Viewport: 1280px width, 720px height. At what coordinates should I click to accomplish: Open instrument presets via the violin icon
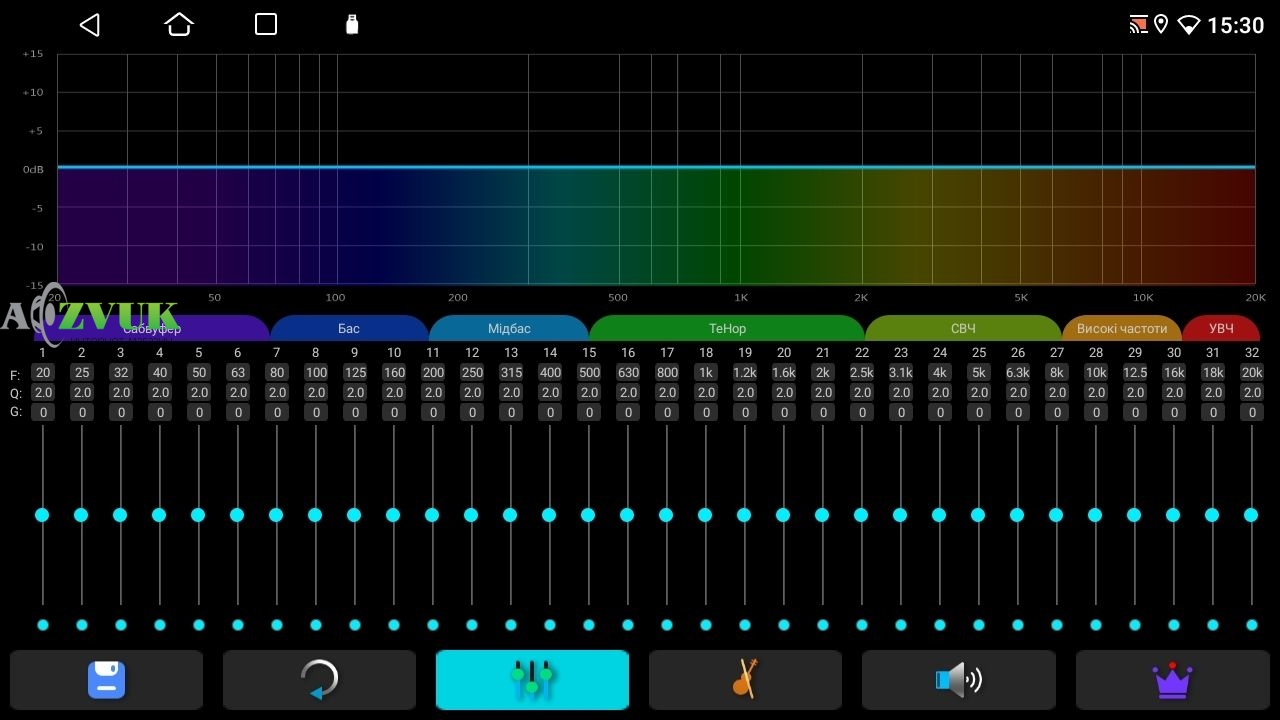[745, 680]
